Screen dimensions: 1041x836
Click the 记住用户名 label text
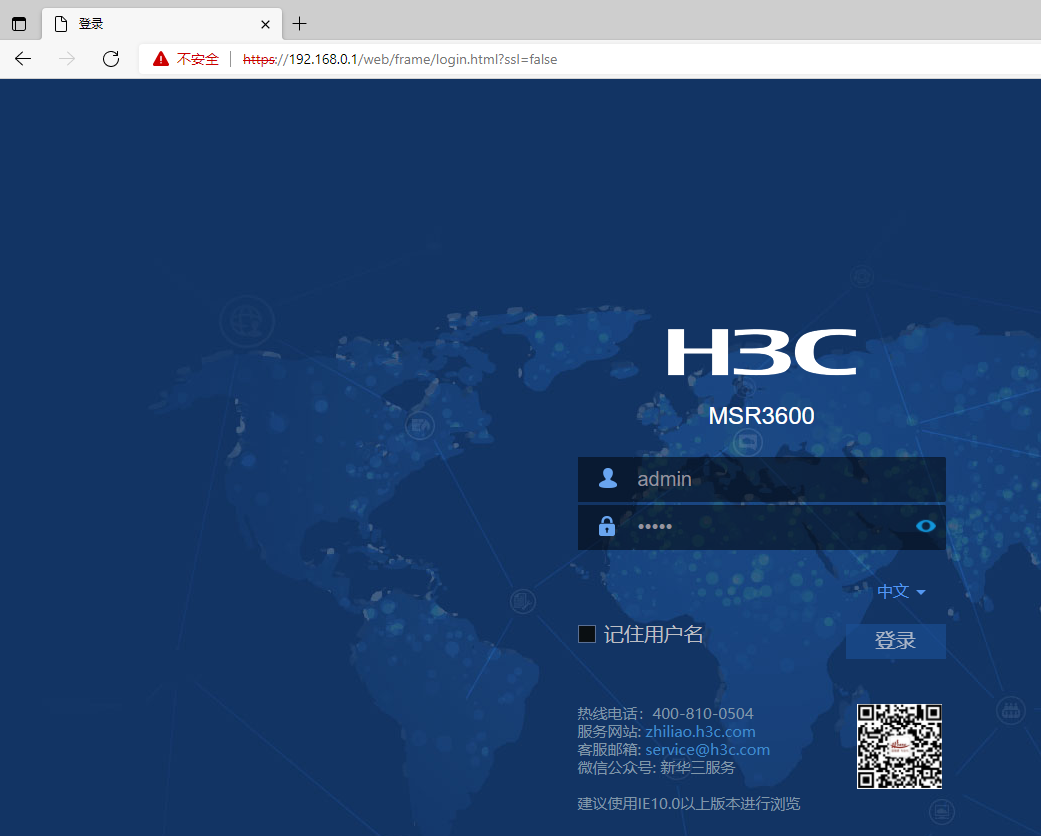pos(653,634)
